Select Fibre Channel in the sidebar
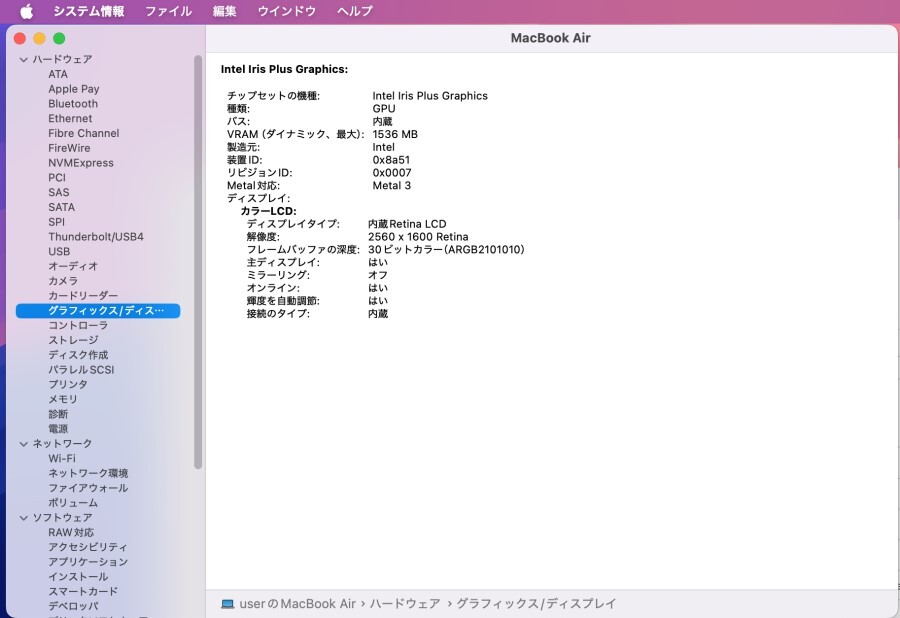 pyautogui.click(x=84, y=133)
